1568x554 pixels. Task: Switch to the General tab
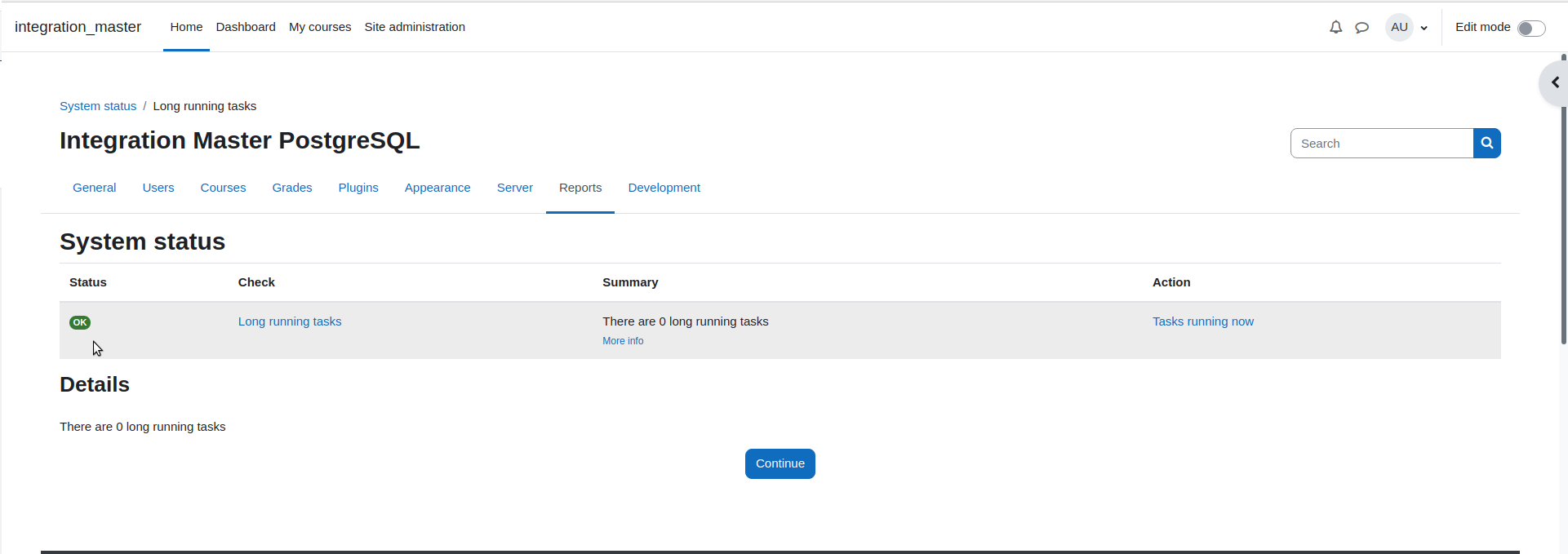tap(95, 188)
